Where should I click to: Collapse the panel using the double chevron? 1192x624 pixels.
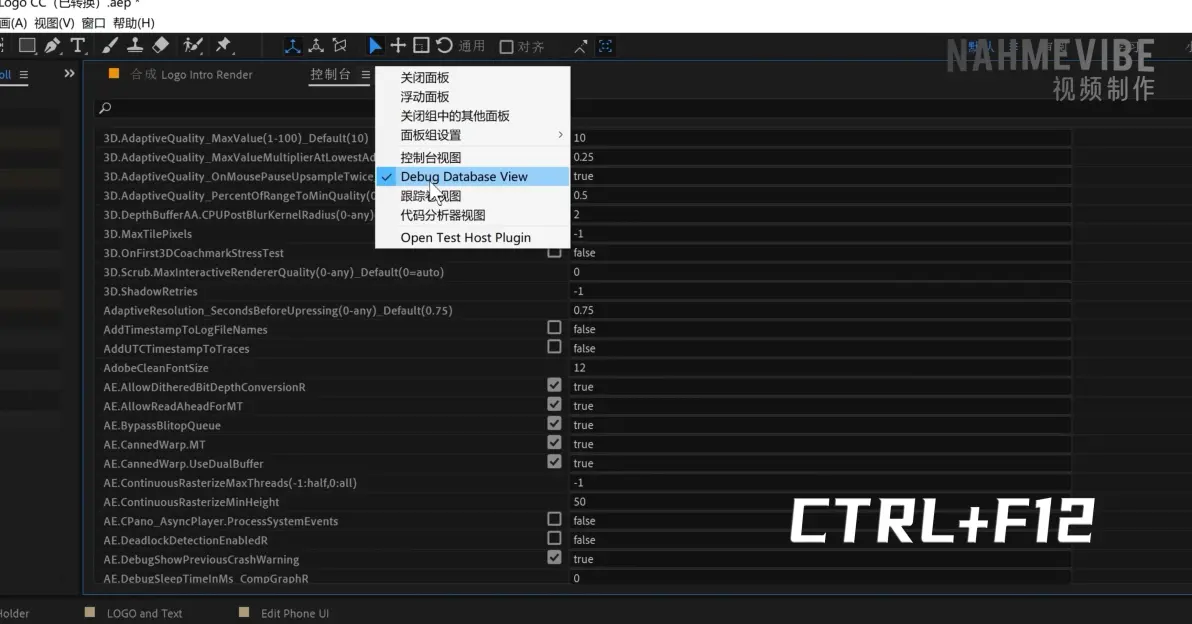(68, 73)
